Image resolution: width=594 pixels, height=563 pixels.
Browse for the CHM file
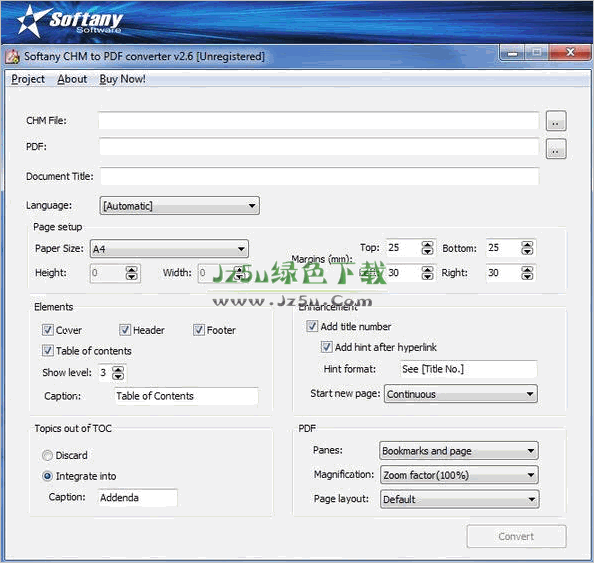click(x=556, y=121)
